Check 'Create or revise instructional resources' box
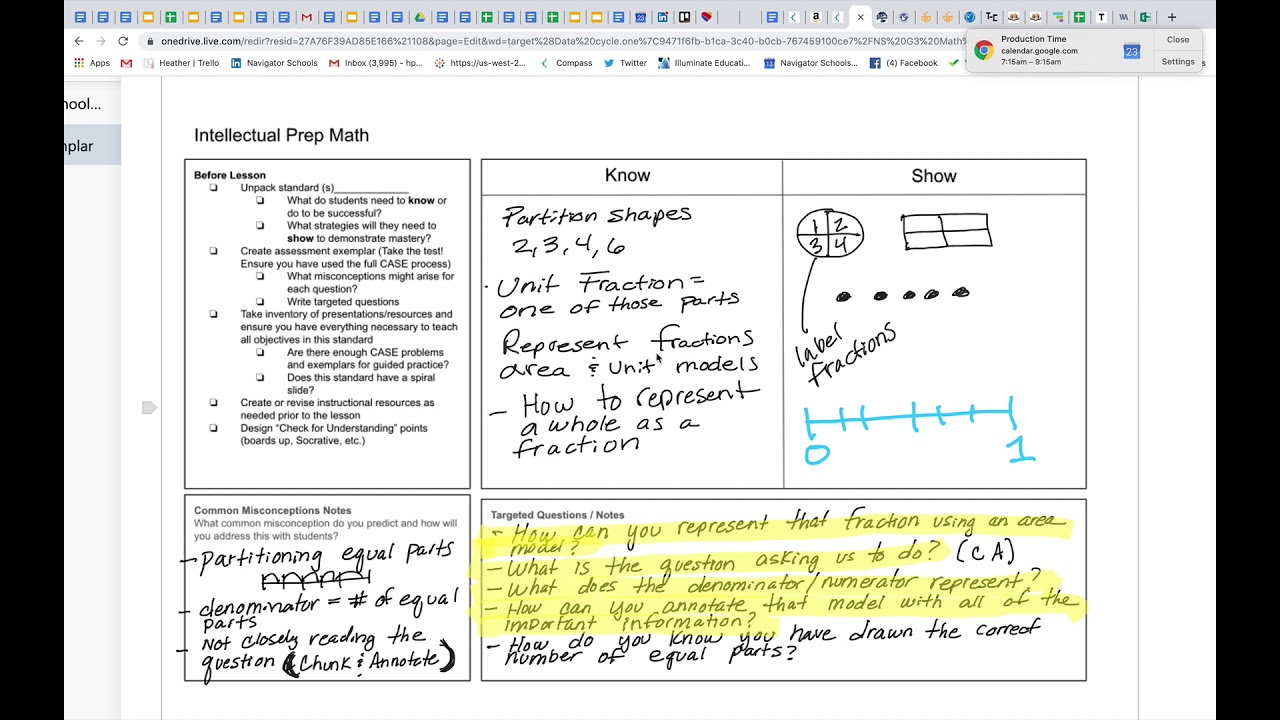 213,403
